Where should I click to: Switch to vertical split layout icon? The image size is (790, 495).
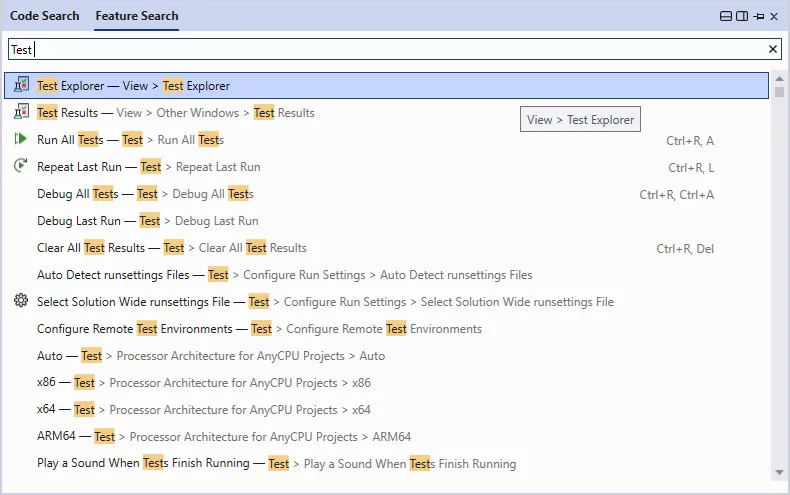(x=742, y=16)
